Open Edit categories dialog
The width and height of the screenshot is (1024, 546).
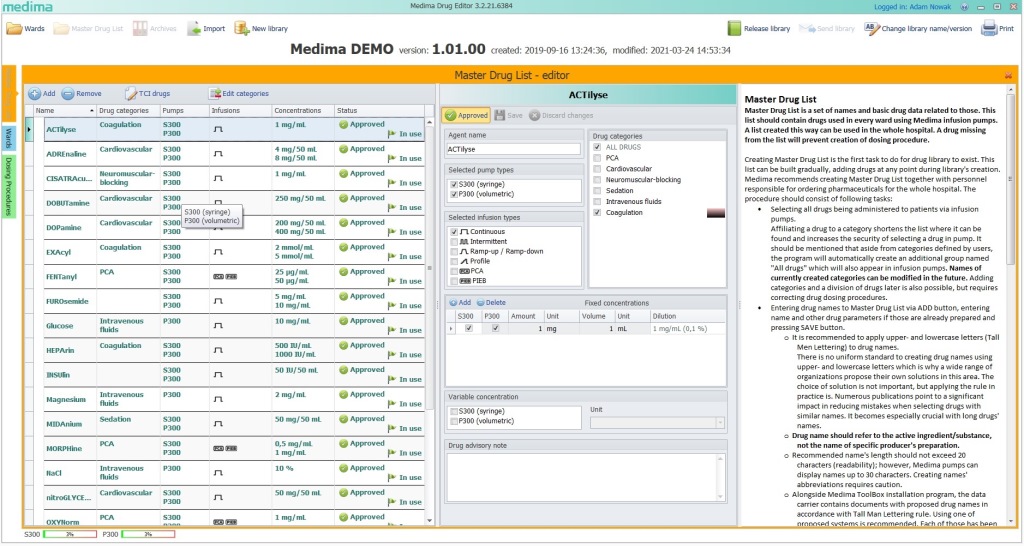239,93
